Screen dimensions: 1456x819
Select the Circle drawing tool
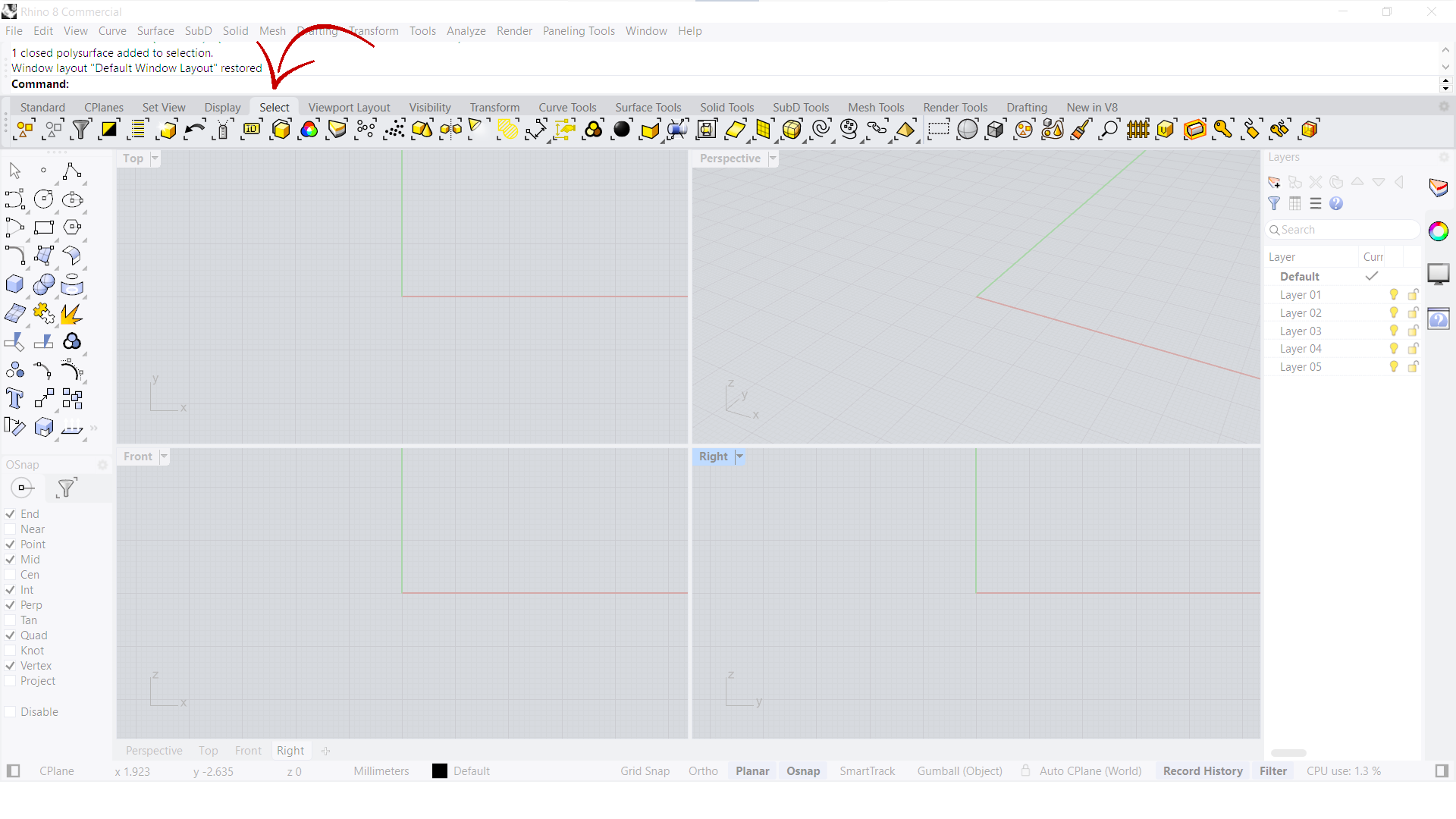[x=43, y=199]
